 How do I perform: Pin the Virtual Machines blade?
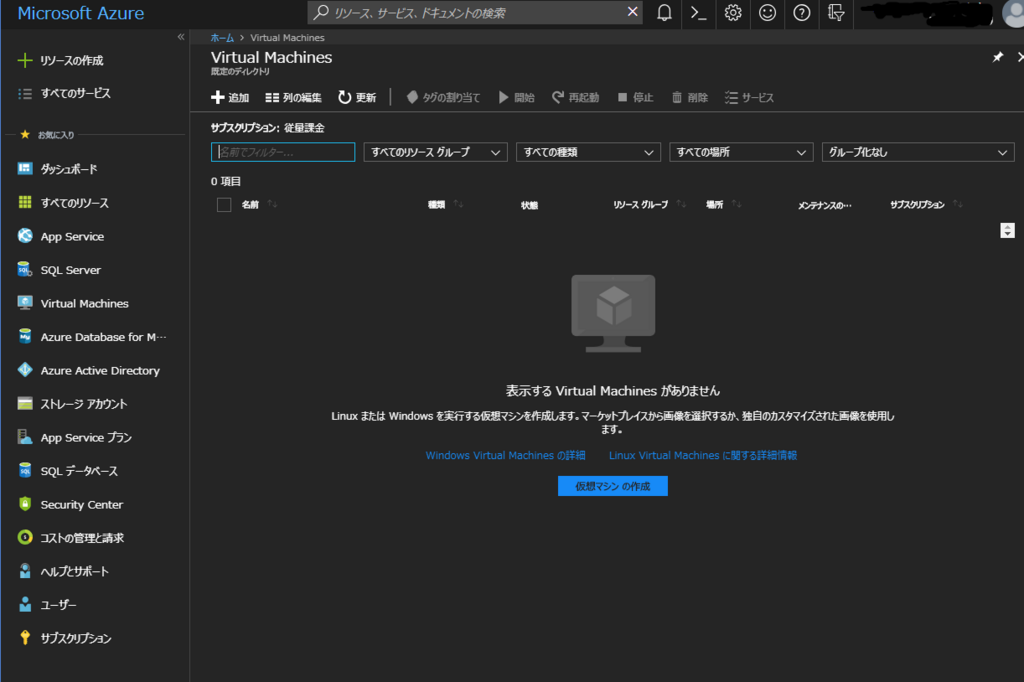pyautogui.click(x=997, y=57)
